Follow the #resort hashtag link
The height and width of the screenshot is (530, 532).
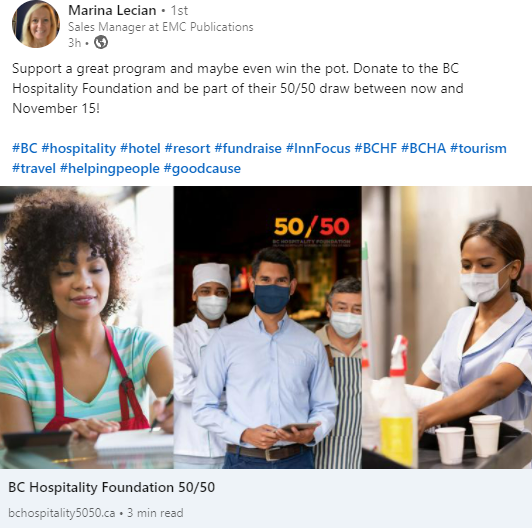(187, 148)
